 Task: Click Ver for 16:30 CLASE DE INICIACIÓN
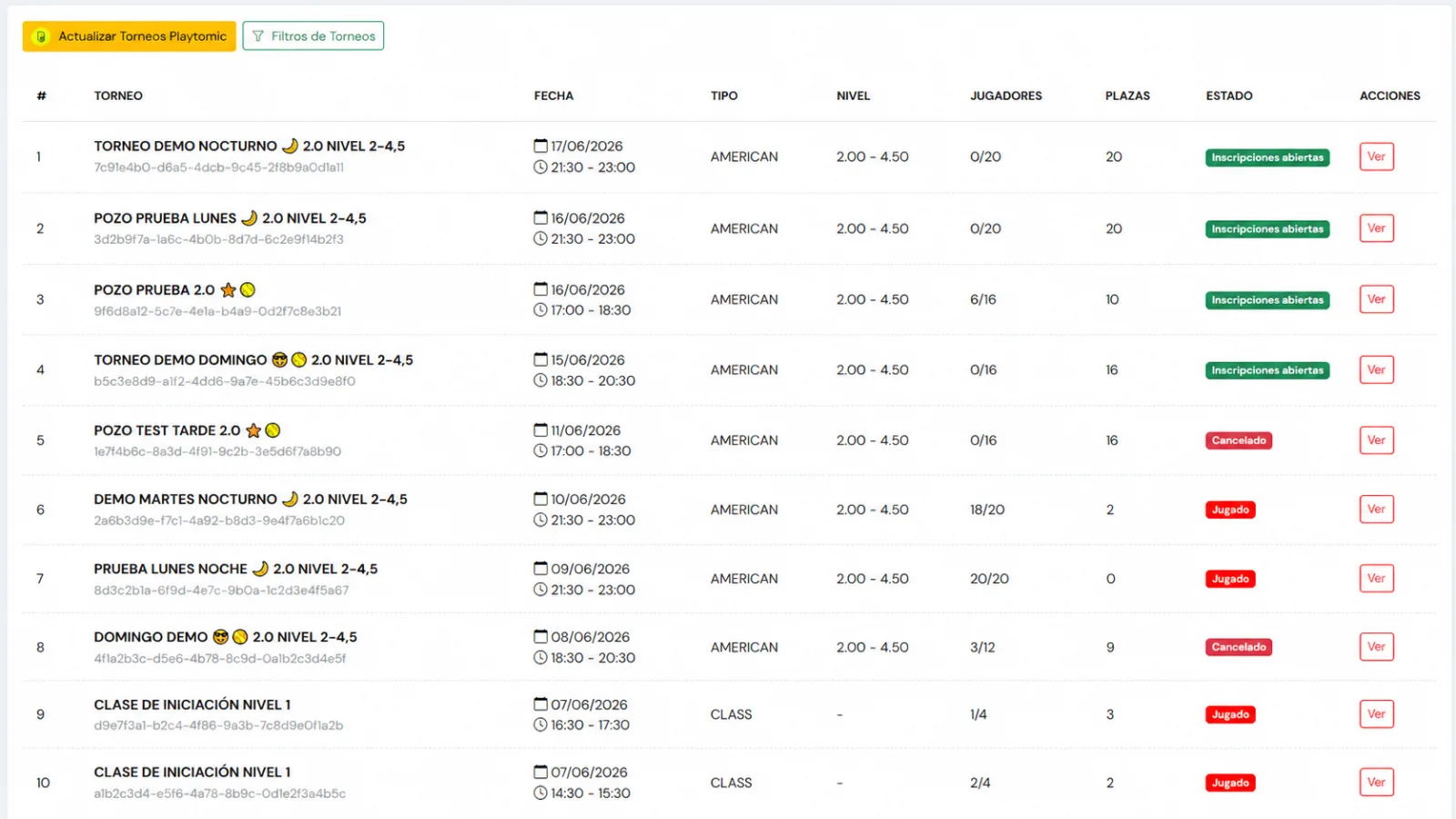(1376, 714)
